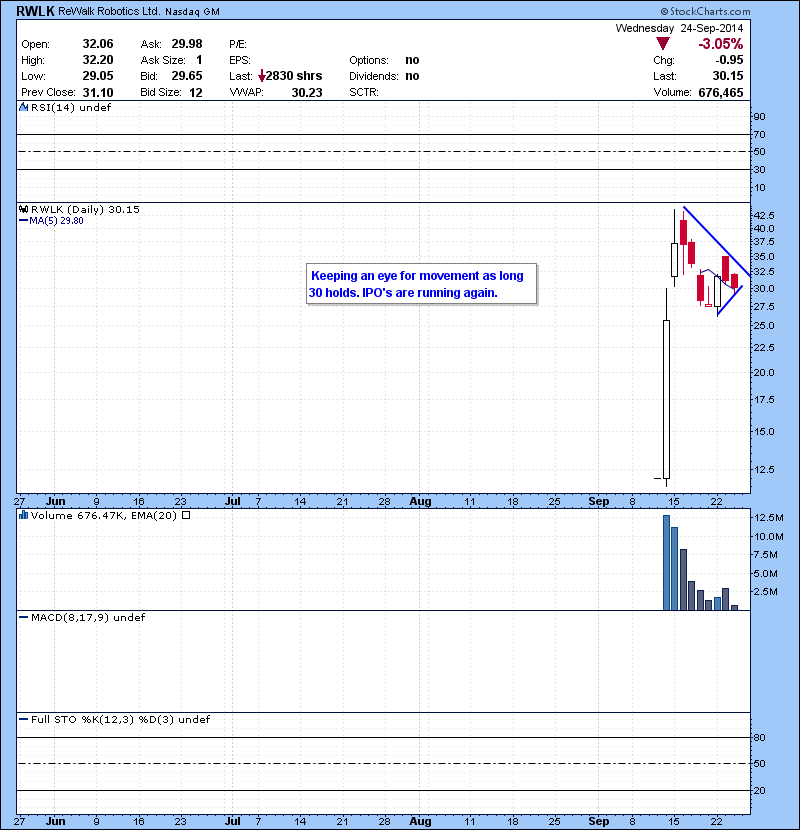Screen dimensions: 800x830
Task: Click the Ask price 29.98
Action: (x=187, y=44)
